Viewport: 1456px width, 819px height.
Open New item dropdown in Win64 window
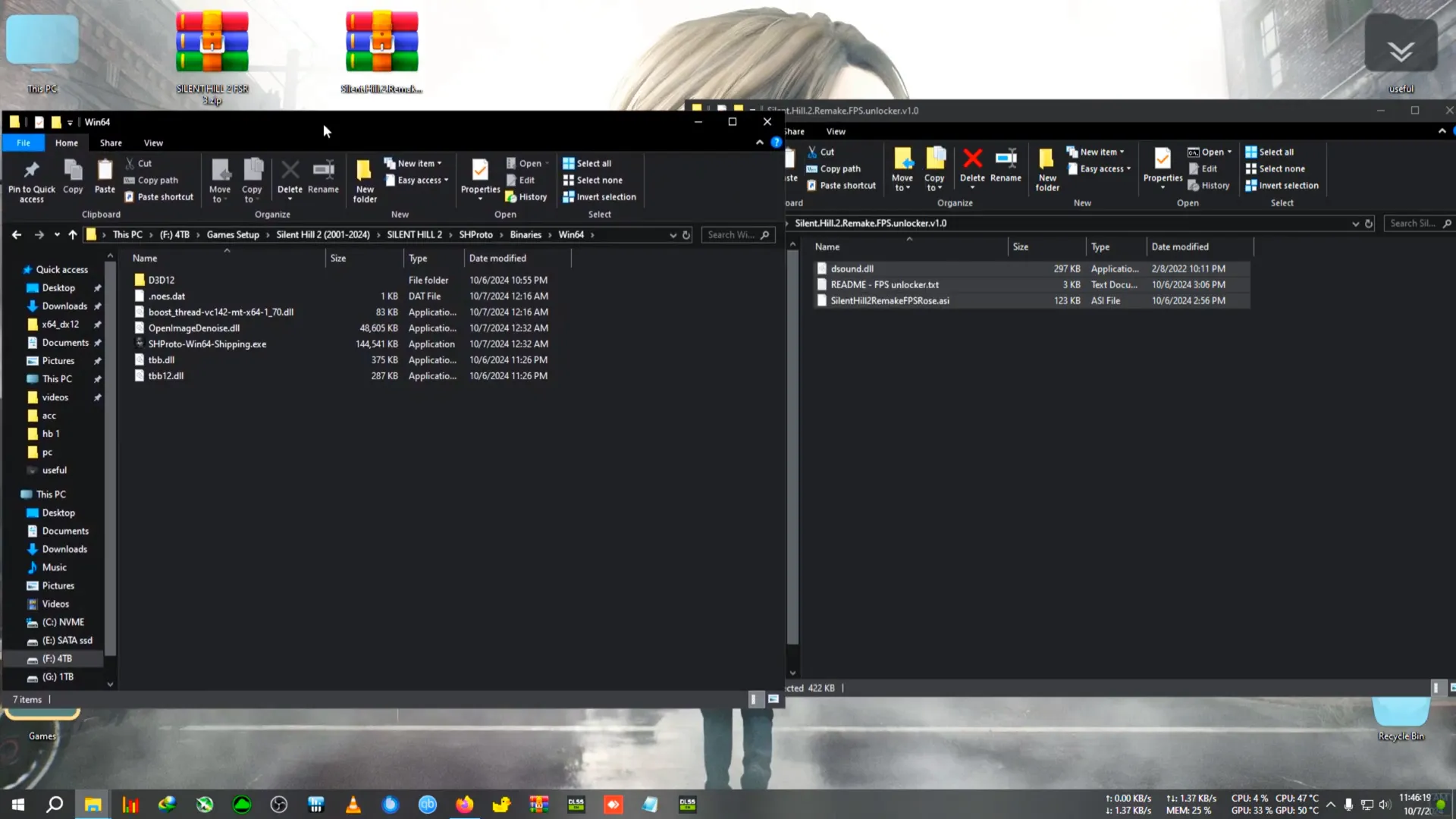[413, 163]
